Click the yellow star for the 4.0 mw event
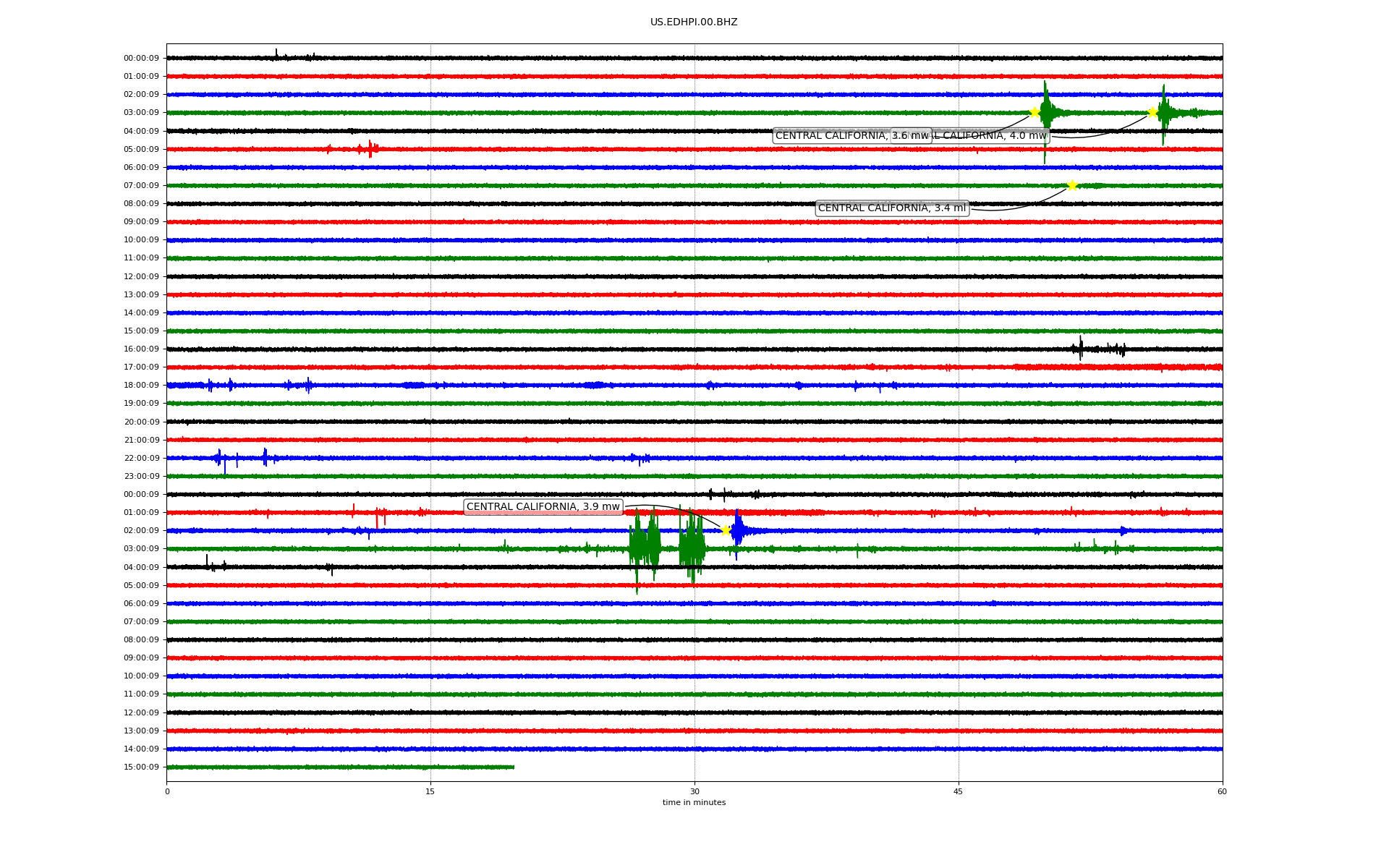 pyautogui.click(x=1152, y=112)
